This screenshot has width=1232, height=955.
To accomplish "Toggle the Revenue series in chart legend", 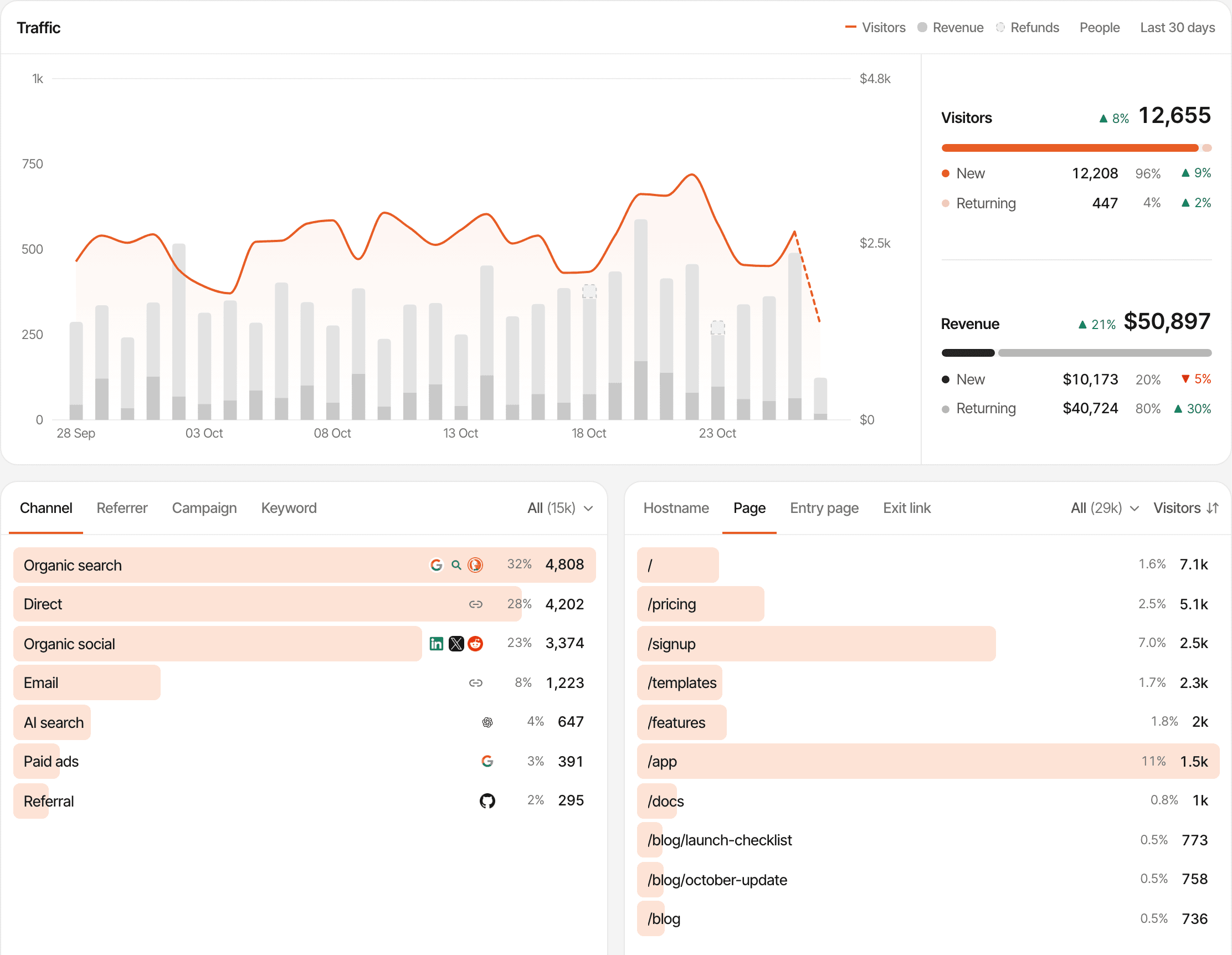I will (x=950, y=28).
